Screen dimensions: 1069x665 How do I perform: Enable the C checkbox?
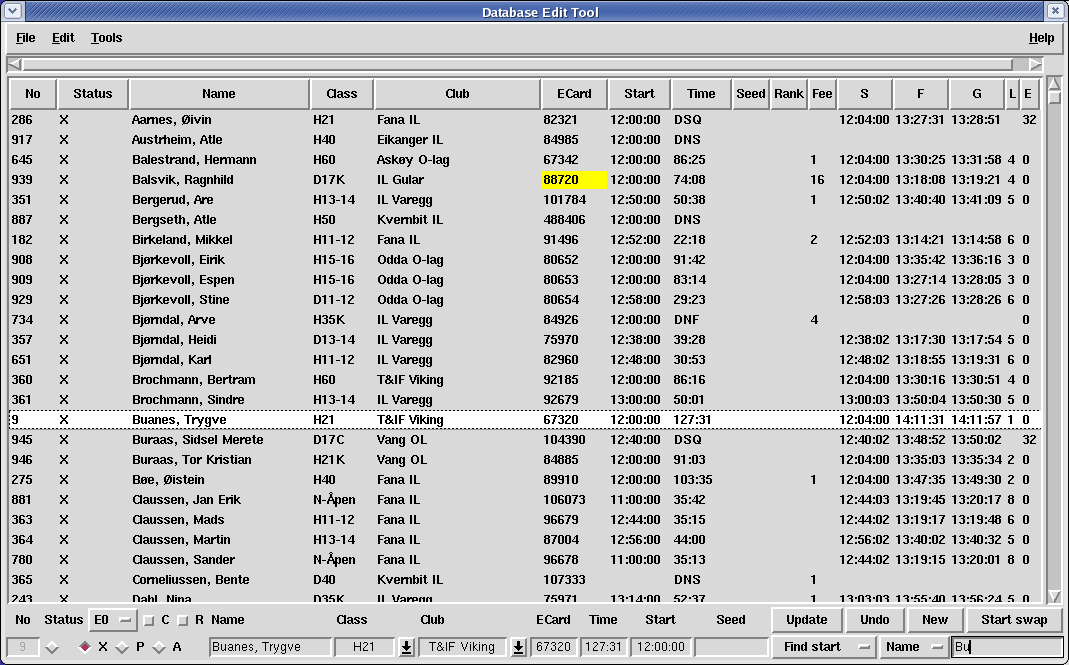tap(149, 620)
